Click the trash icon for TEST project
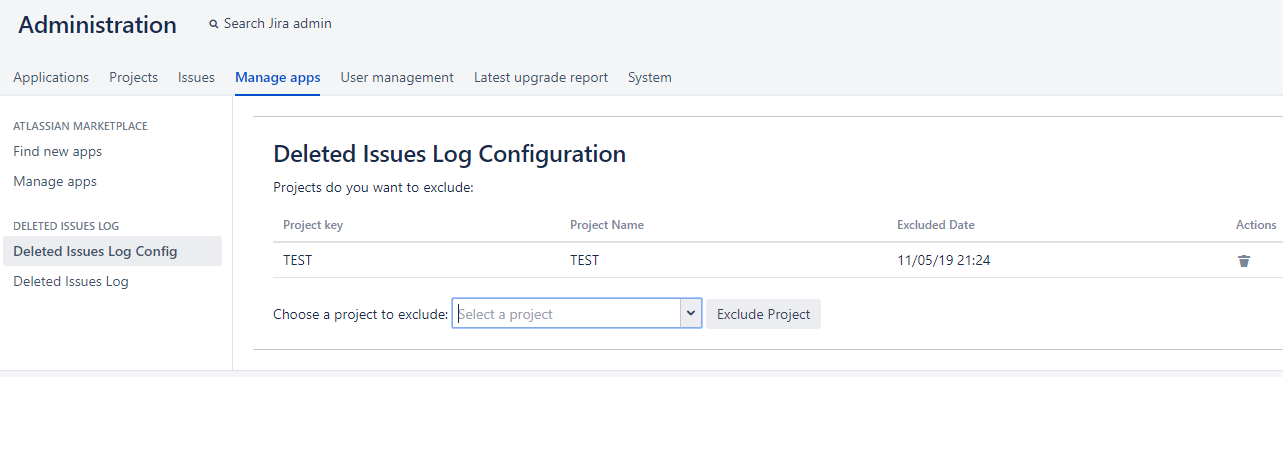This screenshot has height=450, width=1283. [x=1244, y=261]
